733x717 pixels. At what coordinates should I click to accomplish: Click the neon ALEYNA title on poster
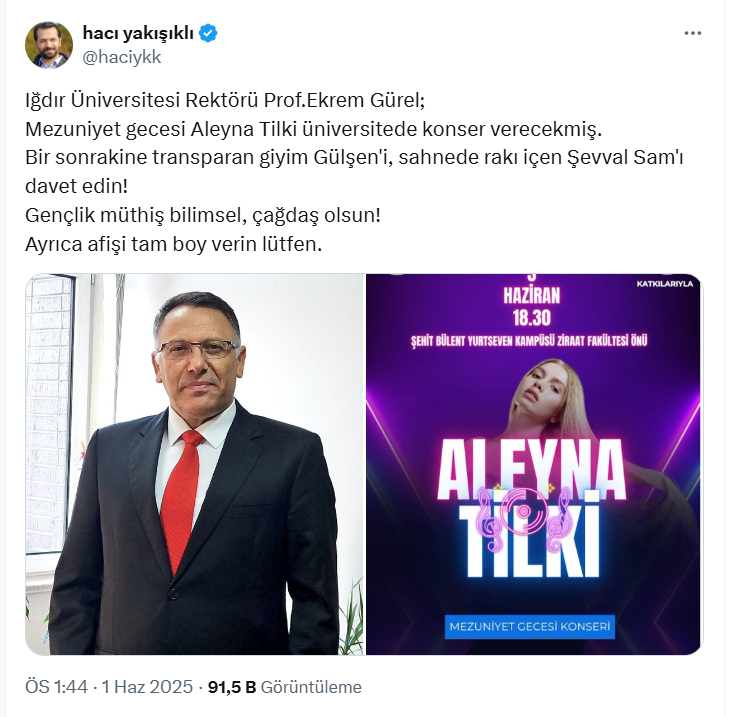click(x=531, y=469)
